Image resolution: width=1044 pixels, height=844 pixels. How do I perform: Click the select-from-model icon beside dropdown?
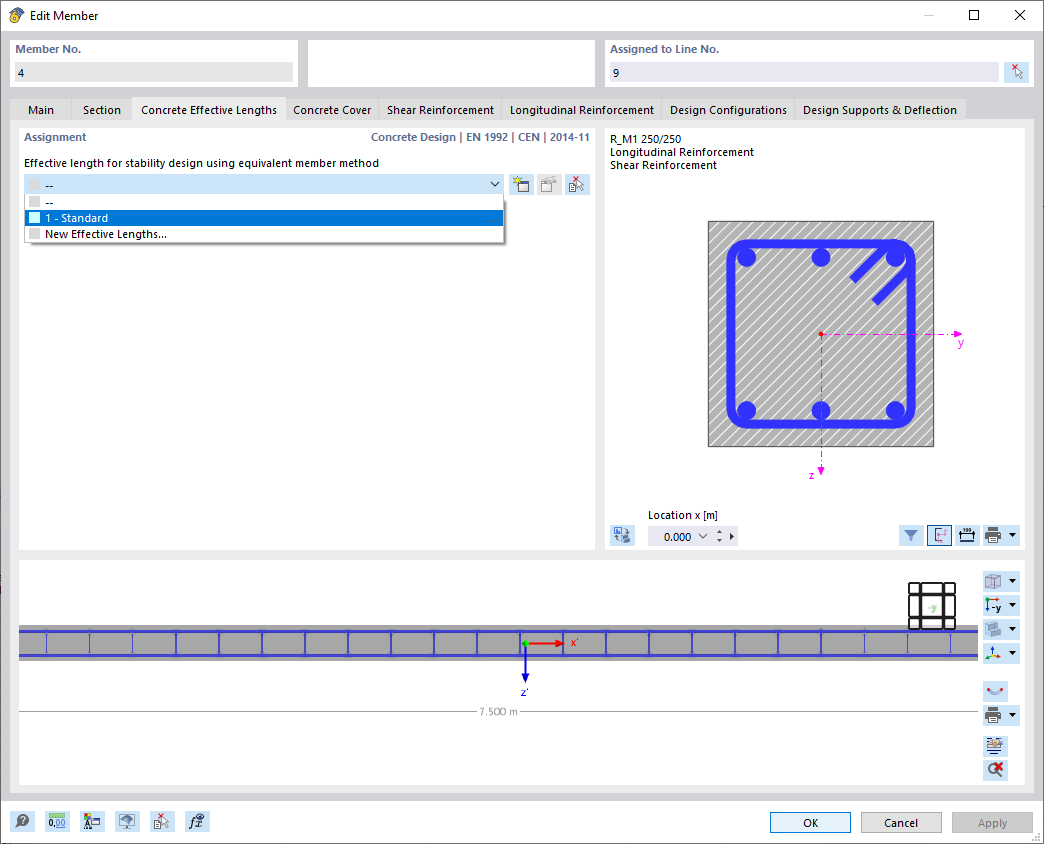click(577, 184)
